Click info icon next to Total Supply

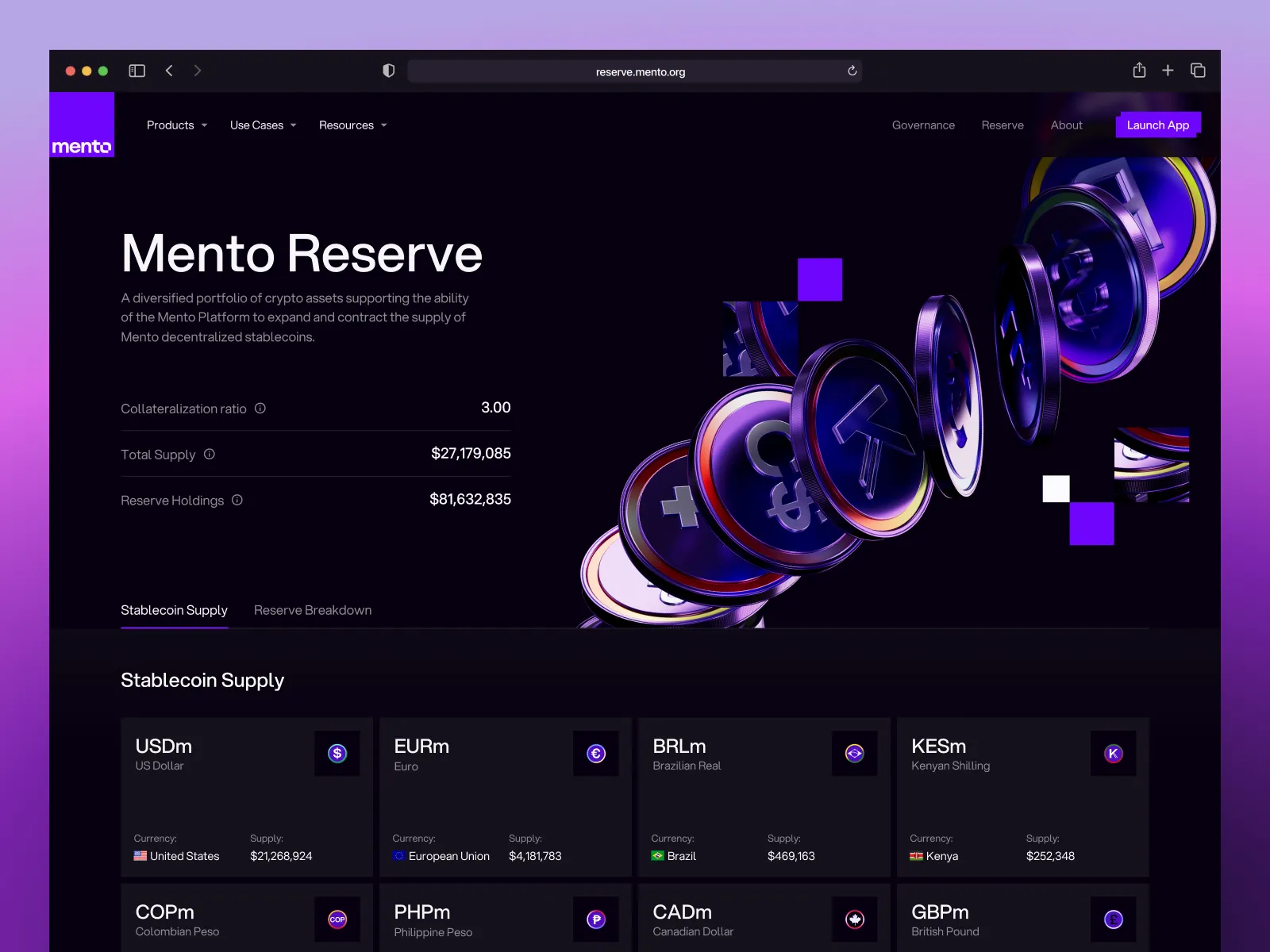[x=210, y=454]
